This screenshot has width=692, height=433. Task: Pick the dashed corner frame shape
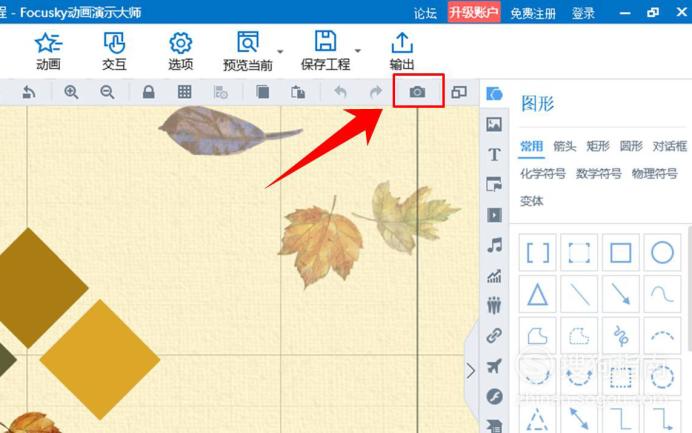pos(579,253)
